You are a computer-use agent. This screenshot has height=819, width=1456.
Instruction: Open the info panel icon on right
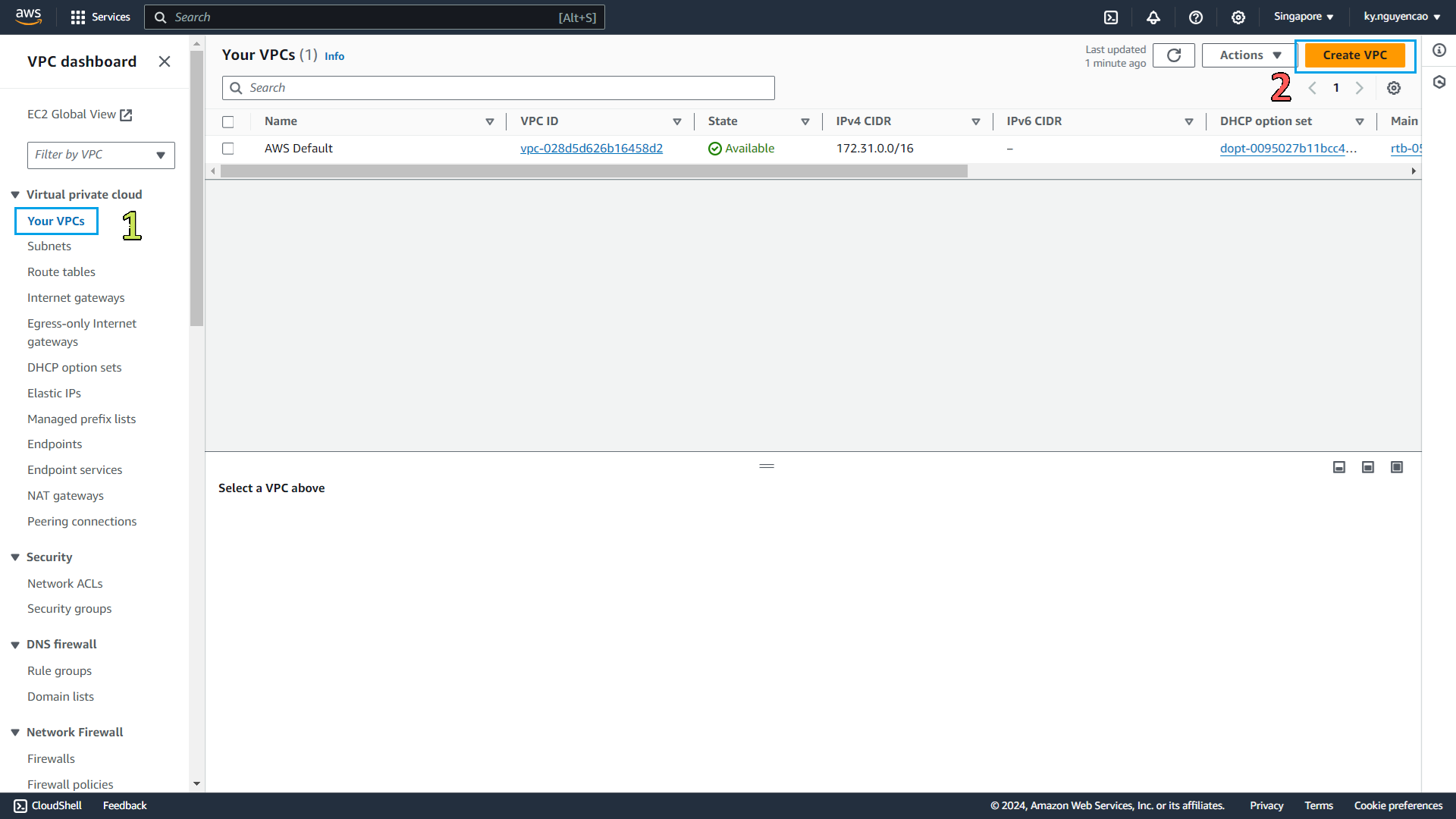1439,50
